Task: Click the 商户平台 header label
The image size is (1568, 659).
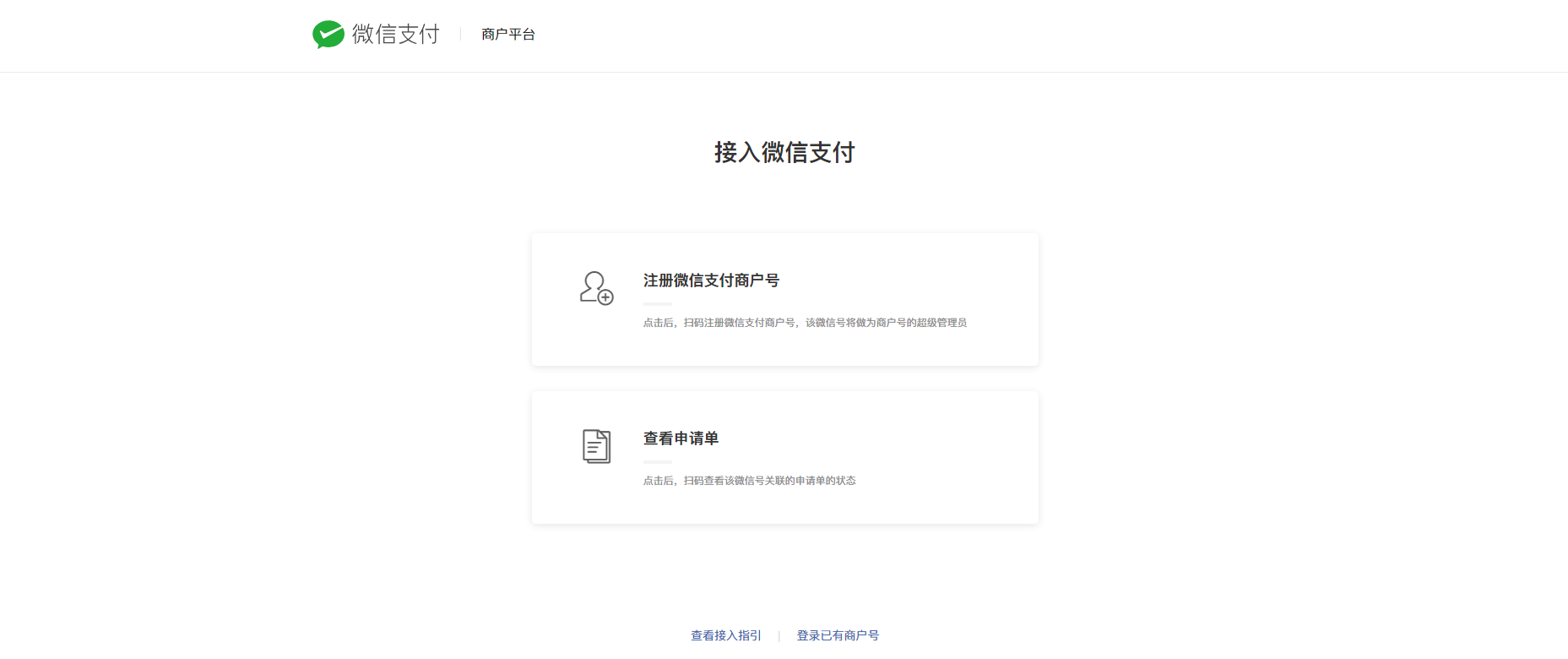Action: (x=508, y=34)
